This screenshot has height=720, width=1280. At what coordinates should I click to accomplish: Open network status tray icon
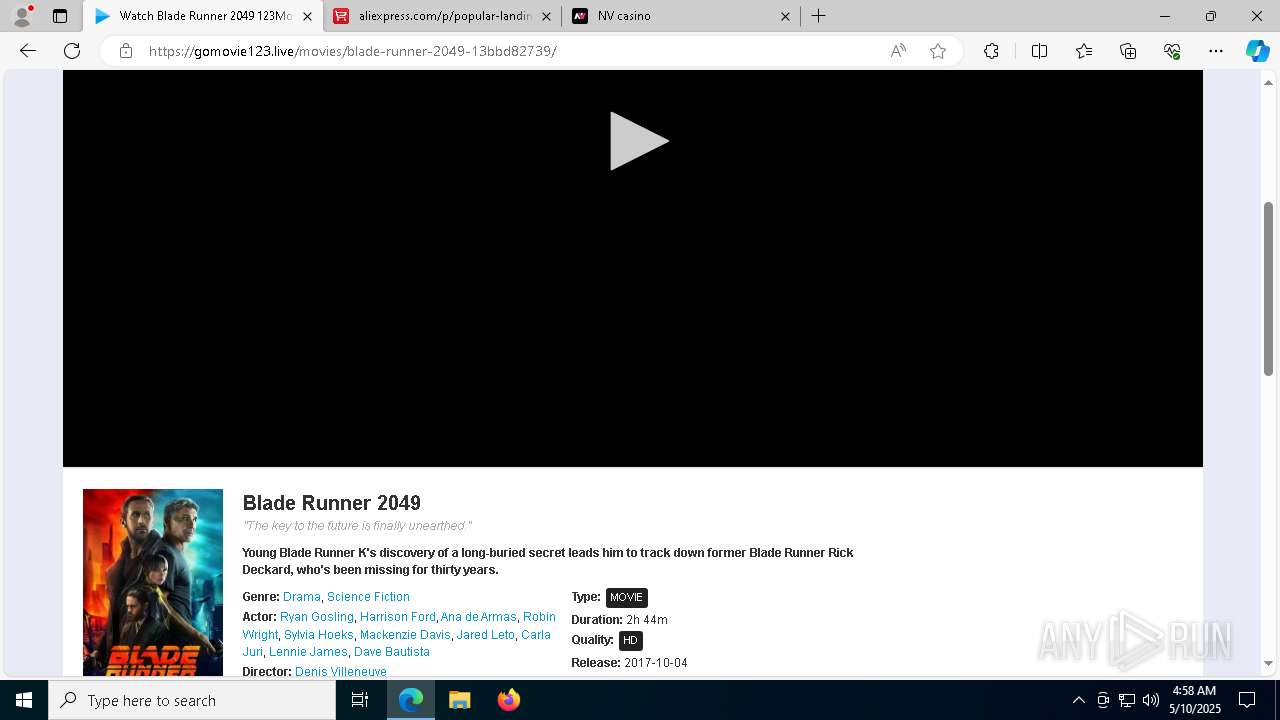(x=1127, y=700)
